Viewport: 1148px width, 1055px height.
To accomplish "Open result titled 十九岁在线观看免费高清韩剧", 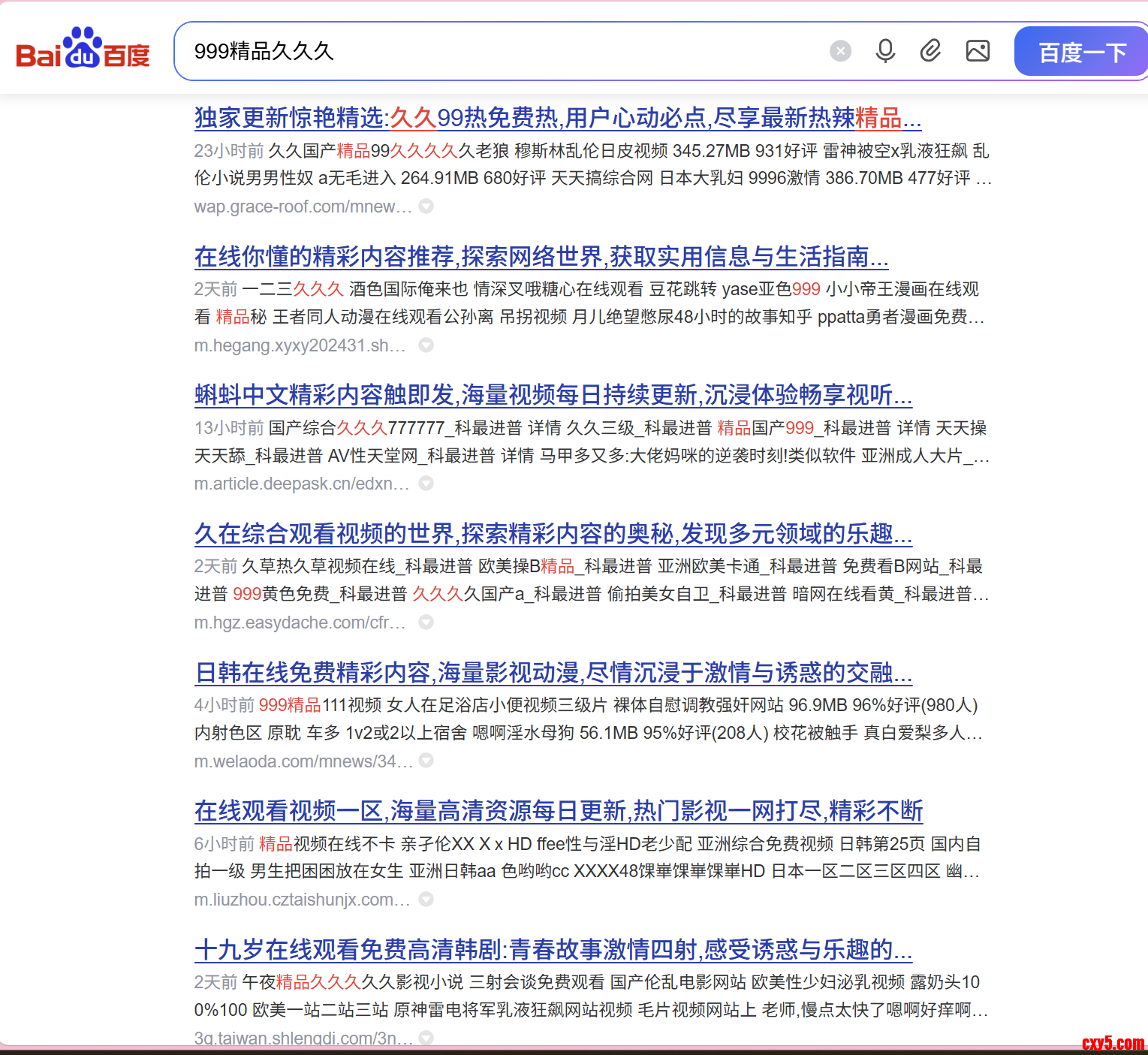I will (x=553, y=950).
